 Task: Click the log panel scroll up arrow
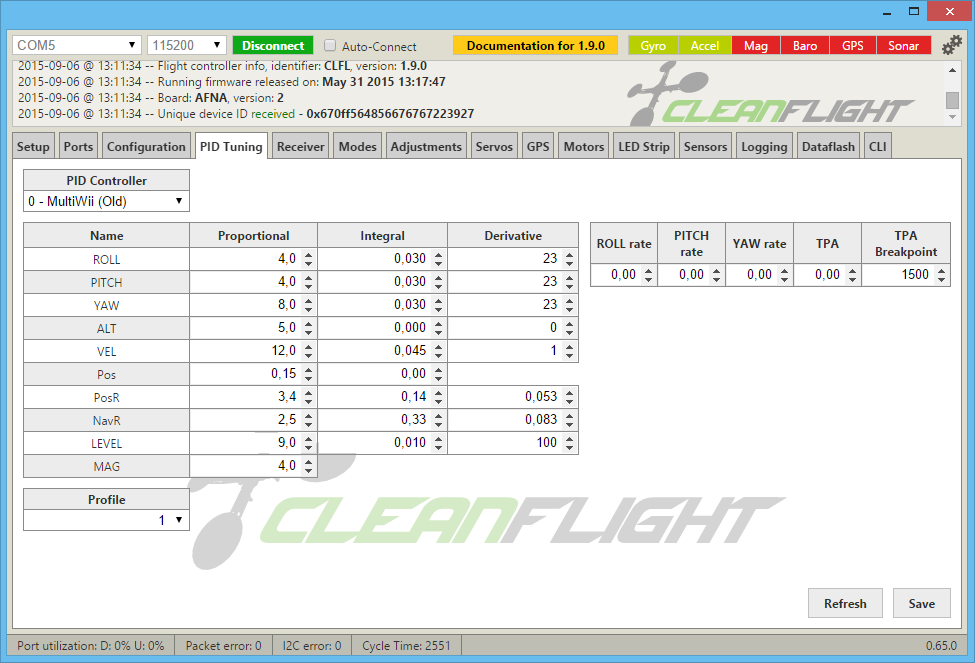tap(952, 70)
